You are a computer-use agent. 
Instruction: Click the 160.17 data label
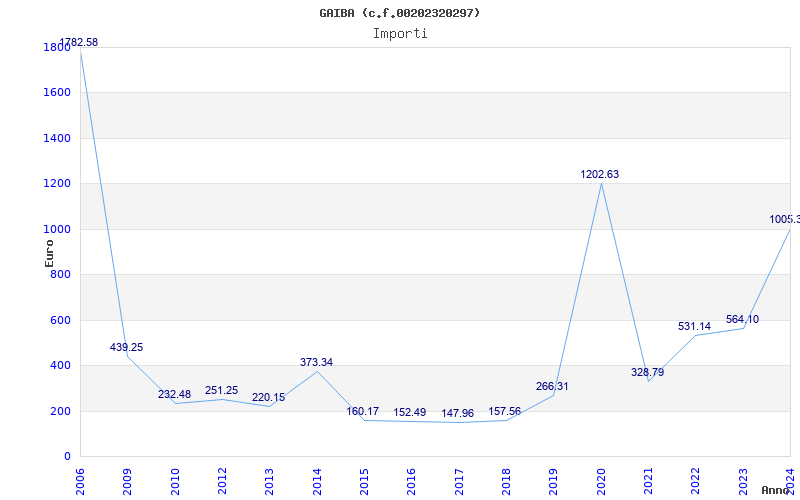pos(363,411)
